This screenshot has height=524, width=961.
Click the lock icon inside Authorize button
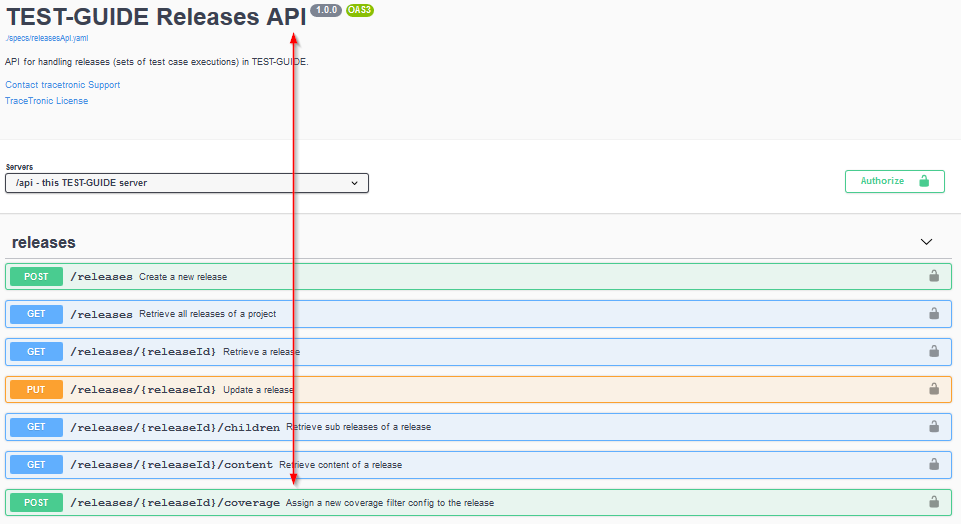(924, 181)
